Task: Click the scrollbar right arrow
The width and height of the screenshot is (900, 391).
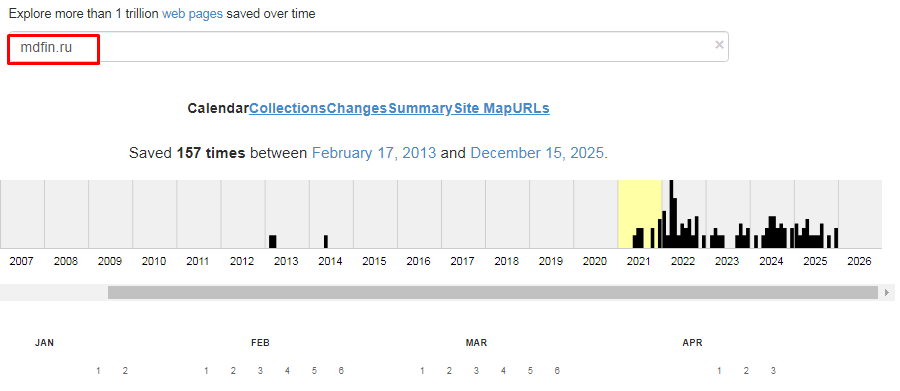Action: pos(888,293)
